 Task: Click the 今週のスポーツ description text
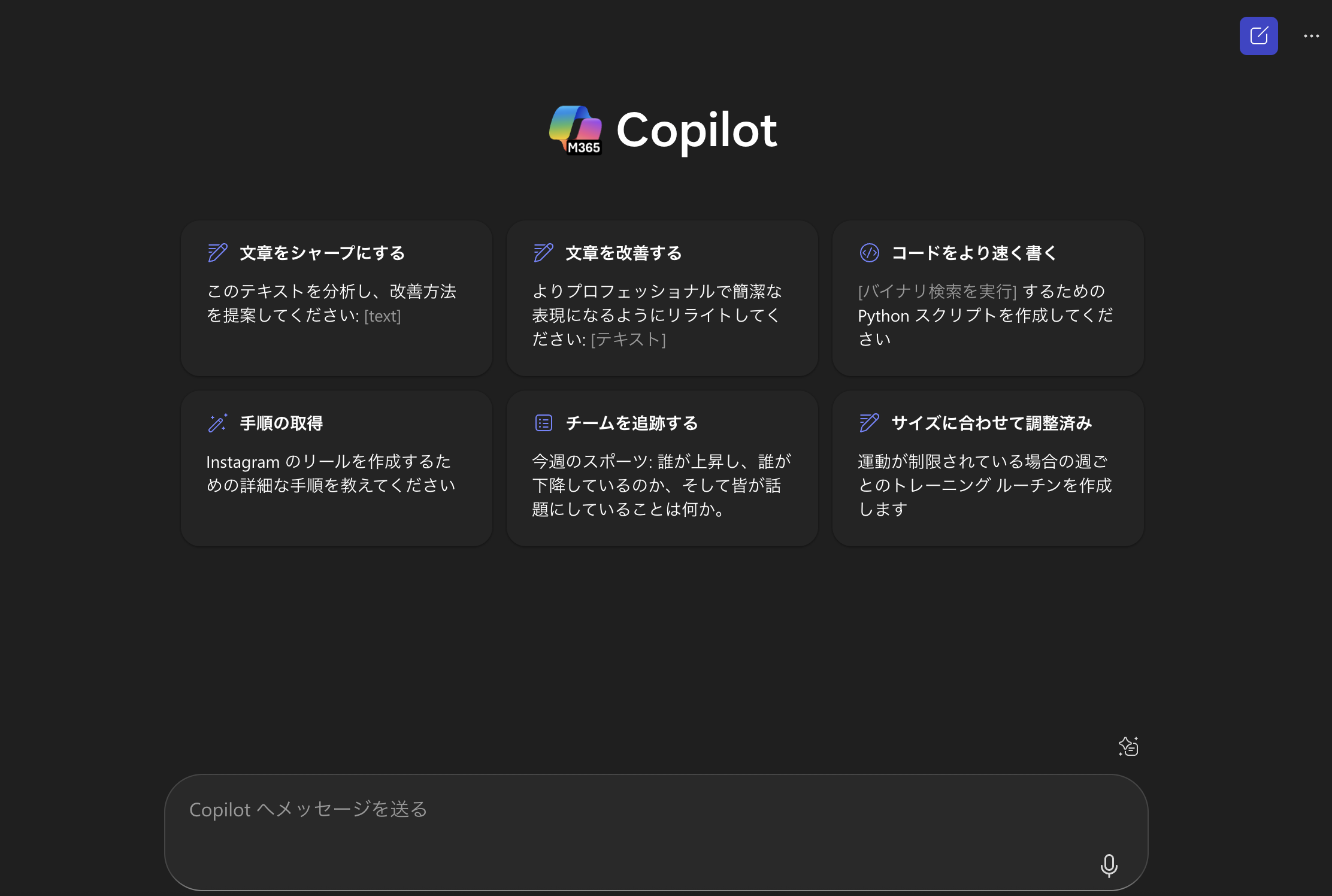tap(661, 485)
